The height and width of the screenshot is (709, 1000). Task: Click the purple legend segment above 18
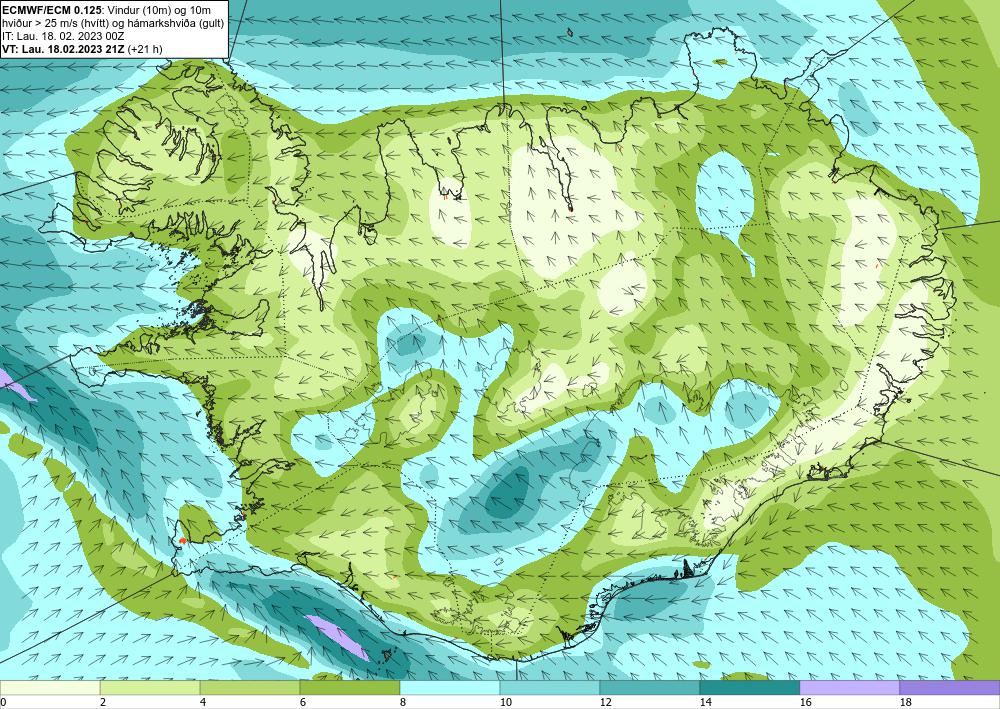(950, 688)
